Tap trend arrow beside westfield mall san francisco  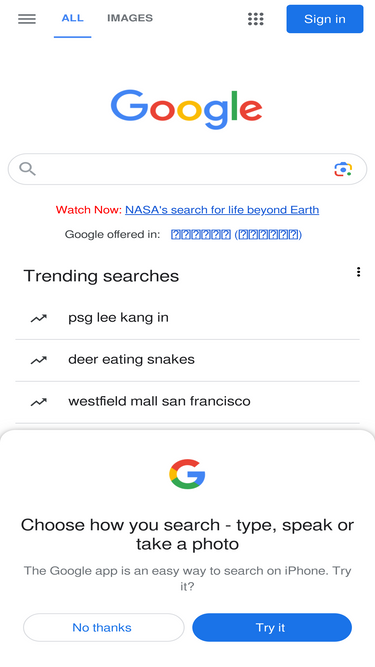tap(38, 402)
